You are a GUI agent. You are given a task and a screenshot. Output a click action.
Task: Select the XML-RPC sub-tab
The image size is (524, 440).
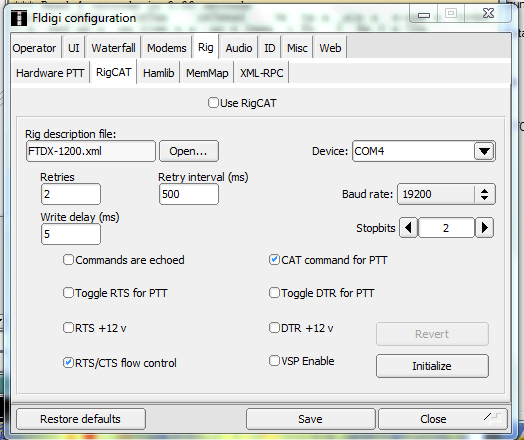click(x=261, y=73)
